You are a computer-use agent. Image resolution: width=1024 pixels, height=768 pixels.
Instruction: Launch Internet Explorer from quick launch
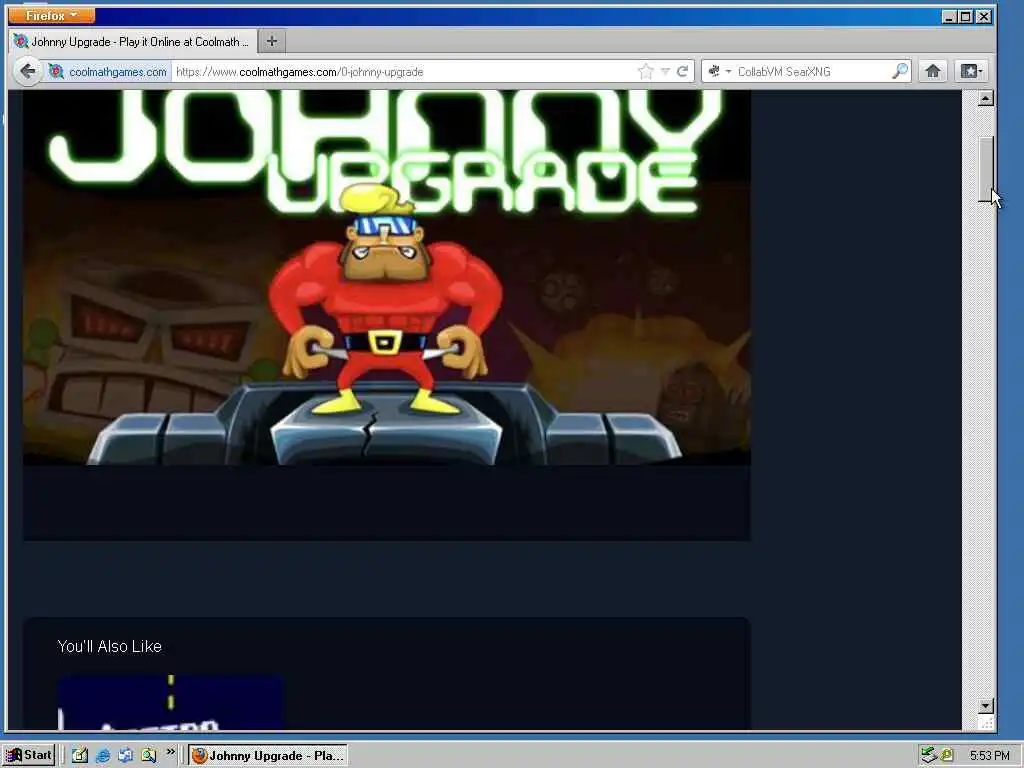click(x=103, y=756)
